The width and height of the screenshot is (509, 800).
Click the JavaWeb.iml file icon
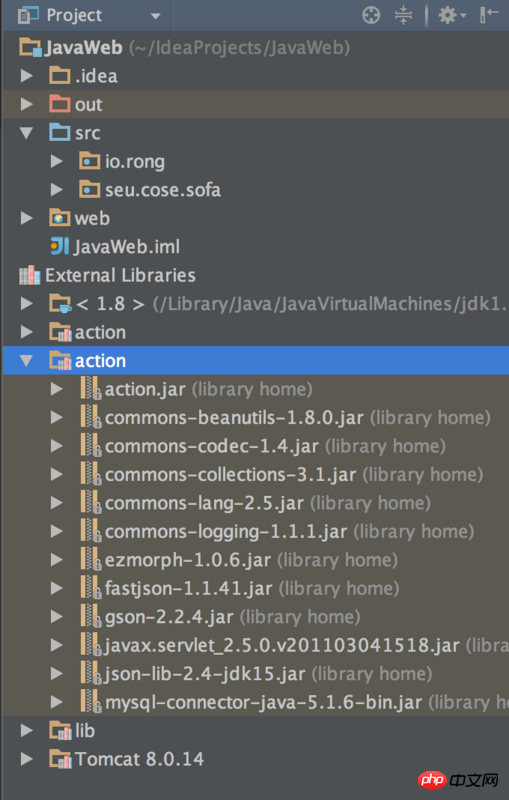click(60, 246)
